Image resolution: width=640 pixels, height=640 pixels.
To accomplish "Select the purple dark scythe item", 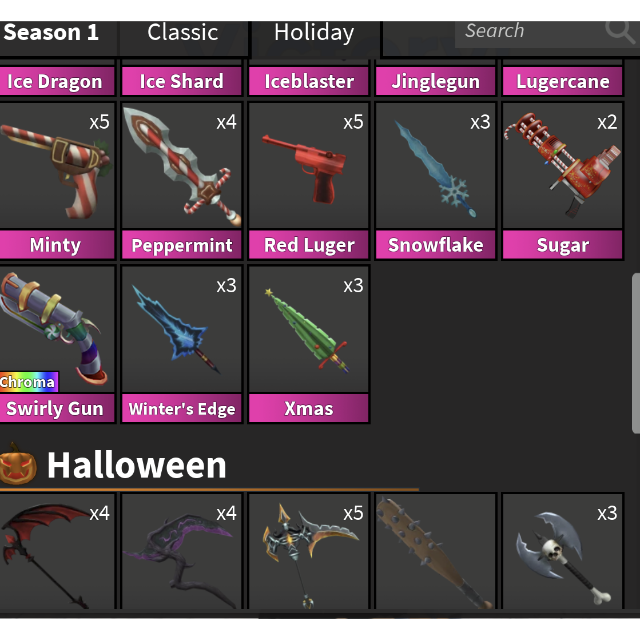I will 182,551.
